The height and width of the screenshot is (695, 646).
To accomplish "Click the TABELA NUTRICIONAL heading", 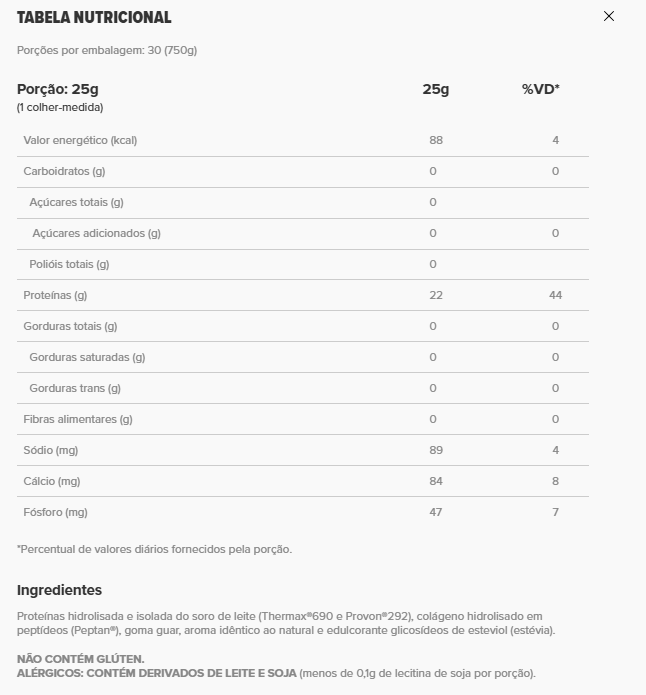I will [x=94, y=17].
